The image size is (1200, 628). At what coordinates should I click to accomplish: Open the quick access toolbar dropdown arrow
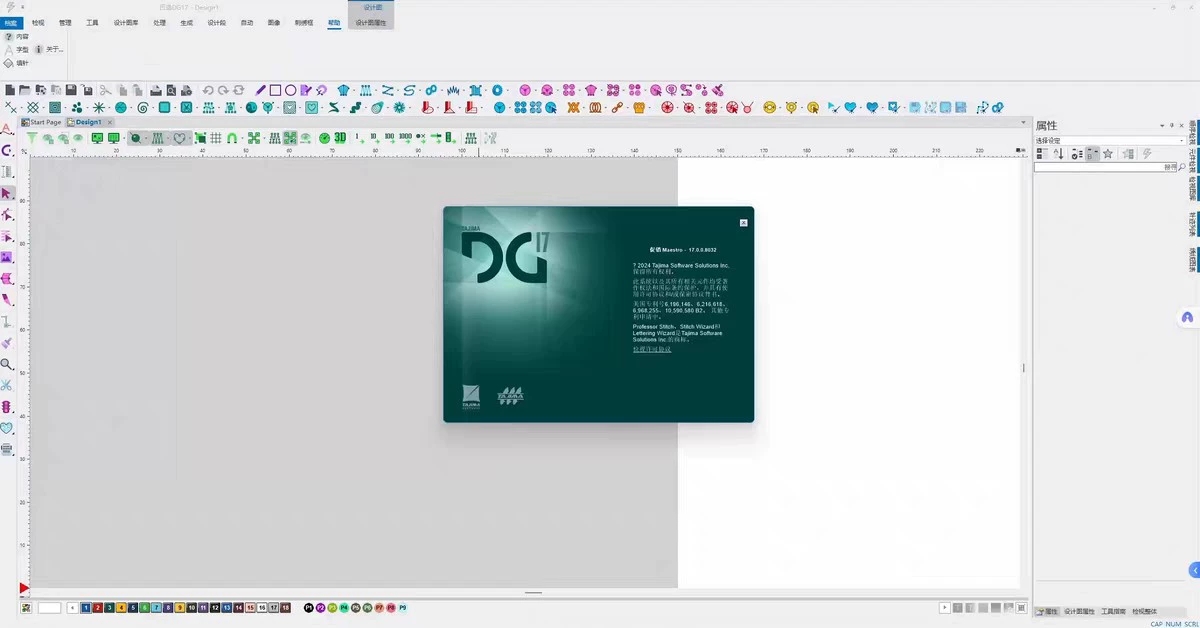click(22, 6)
